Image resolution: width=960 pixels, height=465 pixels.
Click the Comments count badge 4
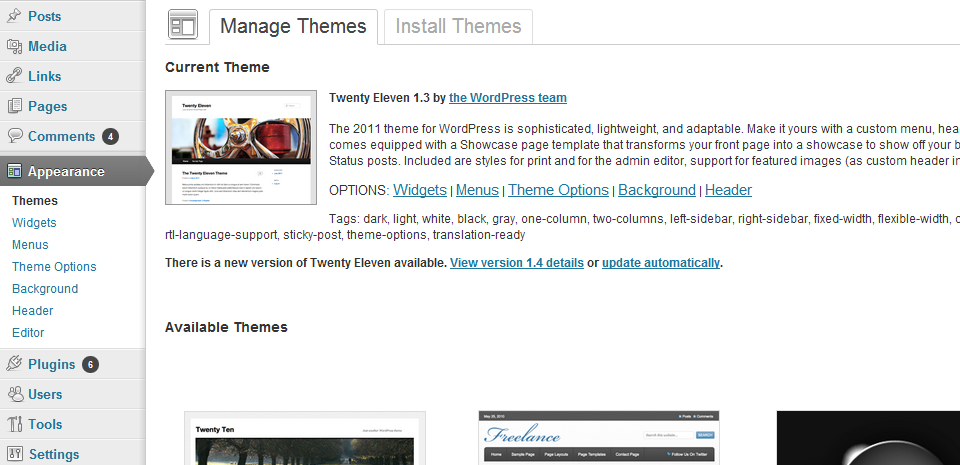[110, 136]
